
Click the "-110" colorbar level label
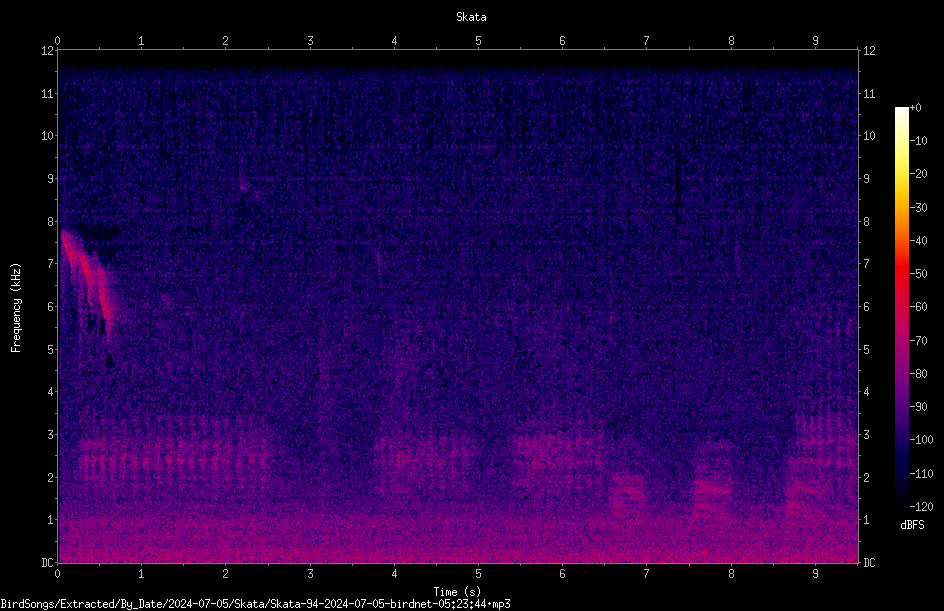pos(921,474)
